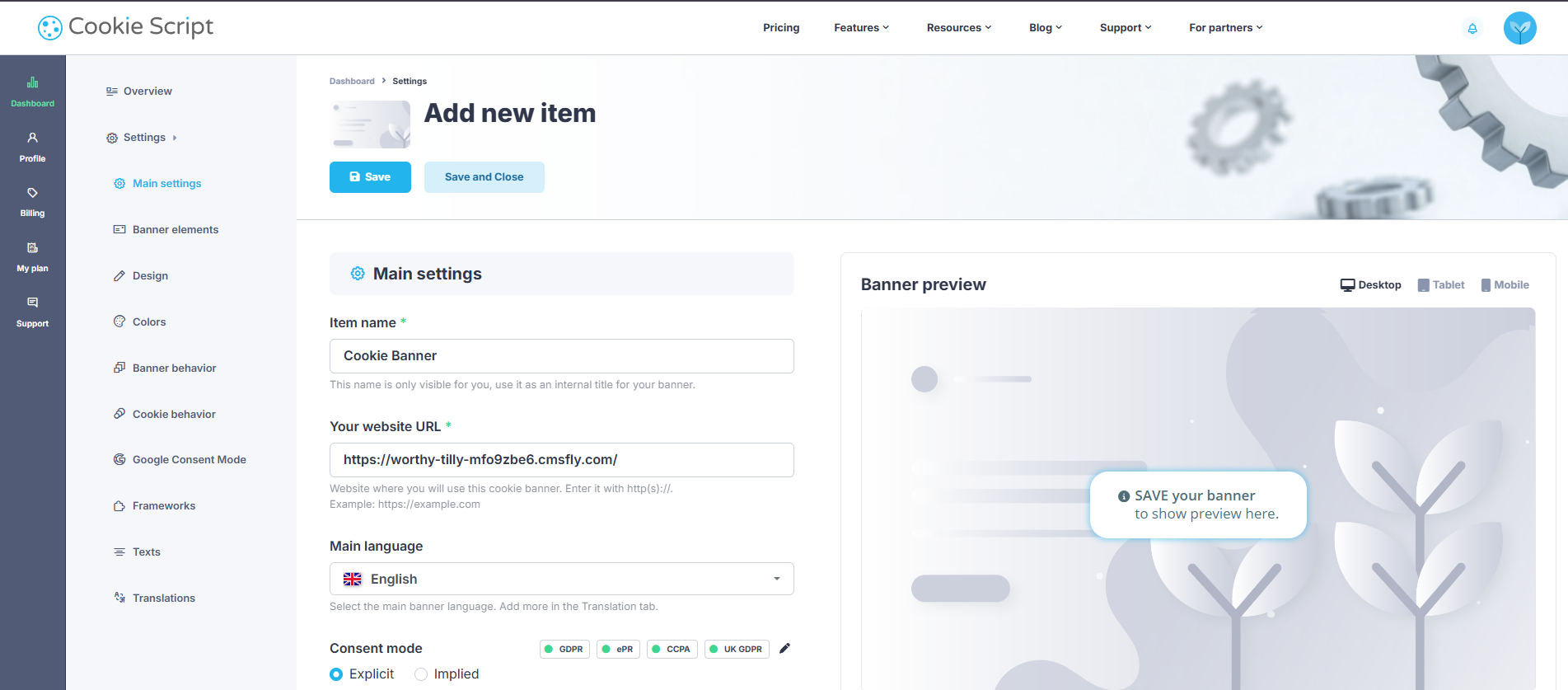Expand the Blog menu

[x=1046, y=28]
